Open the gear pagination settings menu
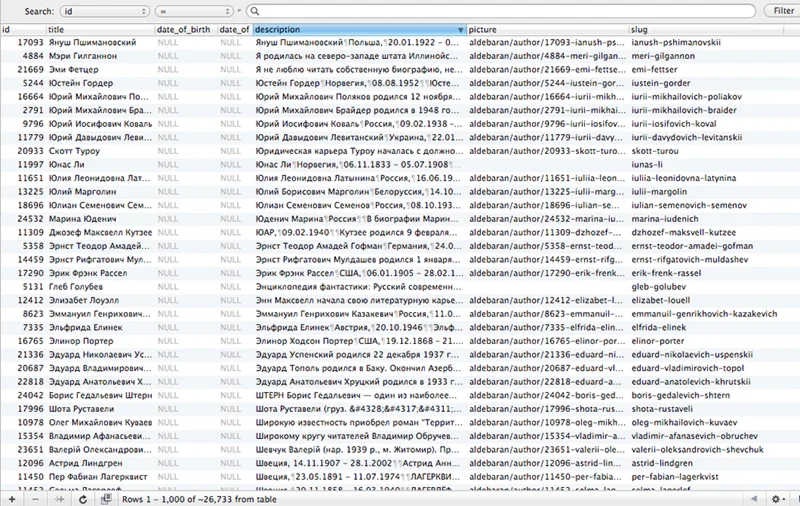This screenshot has height=506, width=800. pos(779,499)
